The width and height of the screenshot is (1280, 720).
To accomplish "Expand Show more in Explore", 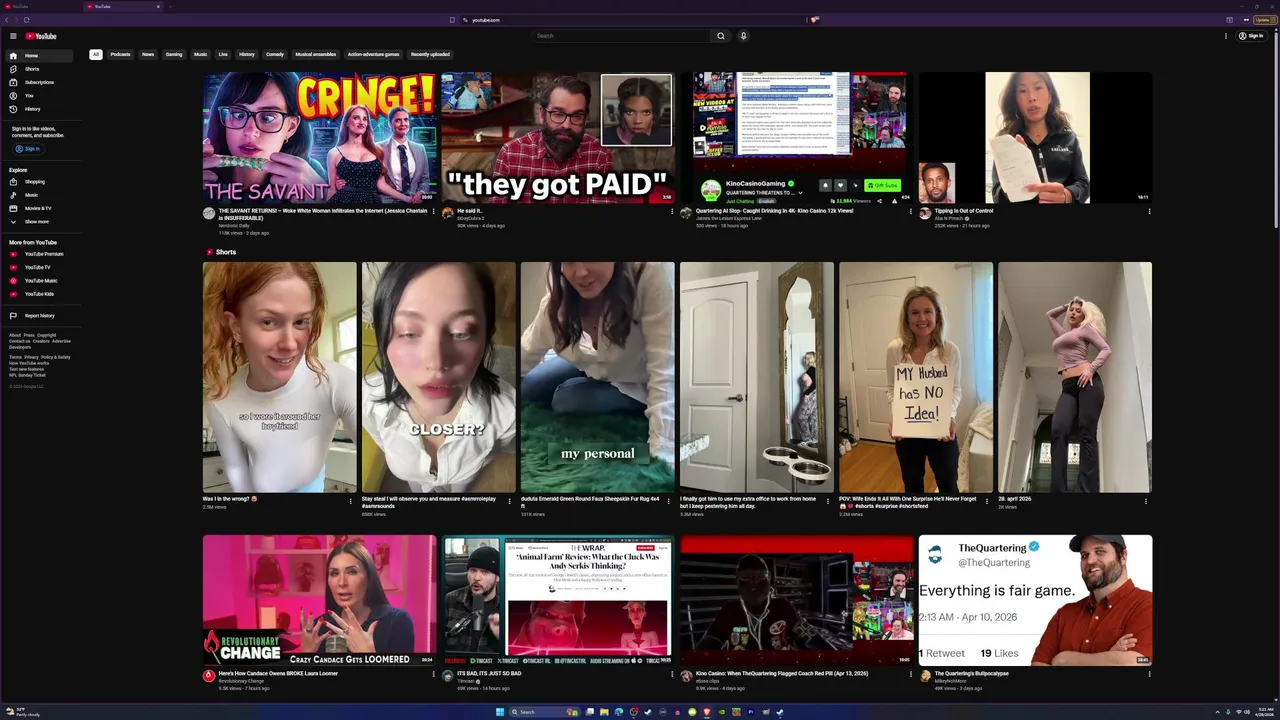I will tap(40, 221).
